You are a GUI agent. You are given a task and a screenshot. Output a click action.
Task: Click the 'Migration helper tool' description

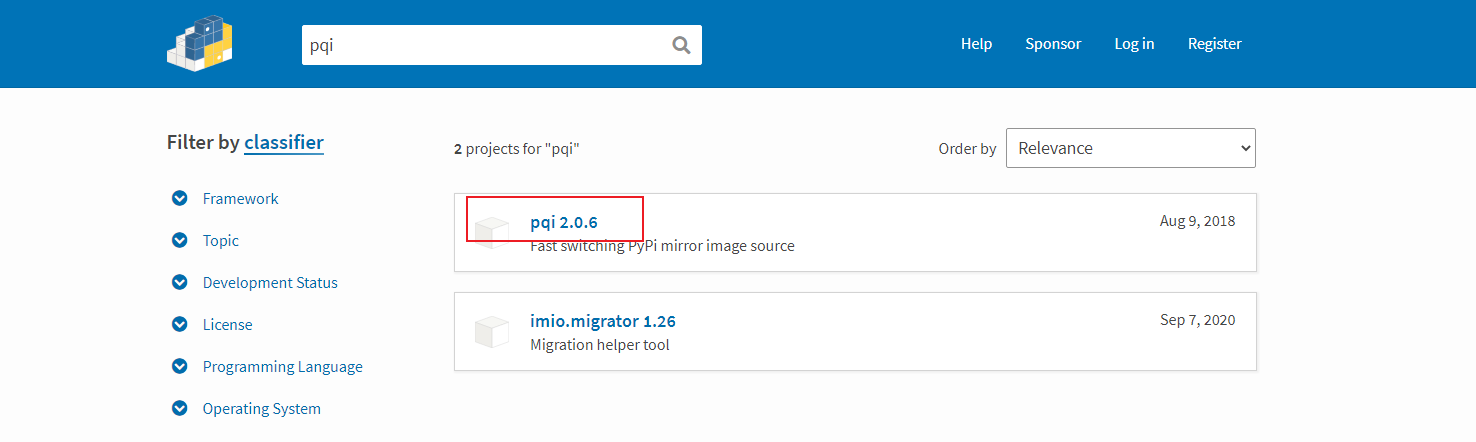pyautogui.click(x=600, y=345)
